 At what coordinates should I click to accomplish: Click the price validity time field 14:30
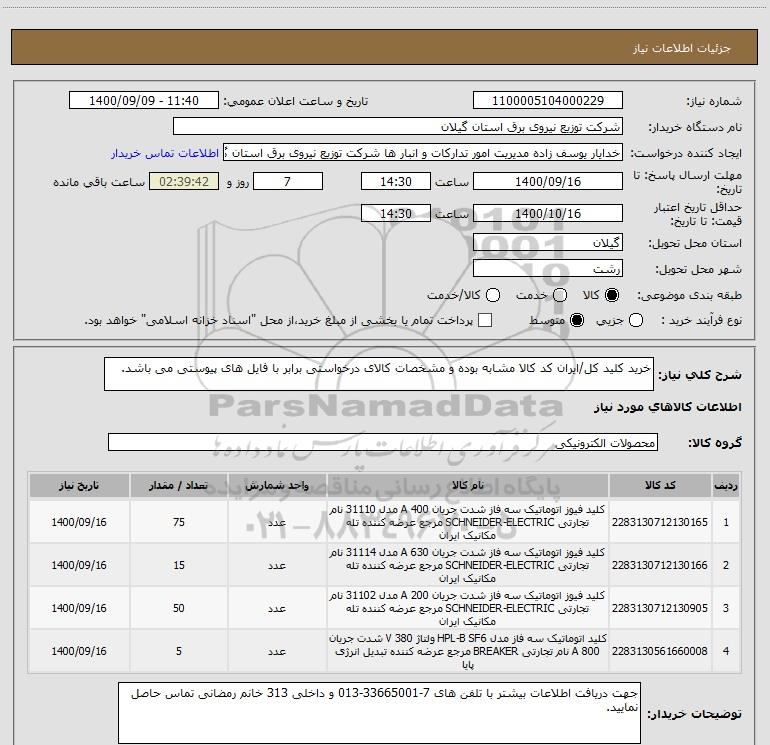coord(396,213)
